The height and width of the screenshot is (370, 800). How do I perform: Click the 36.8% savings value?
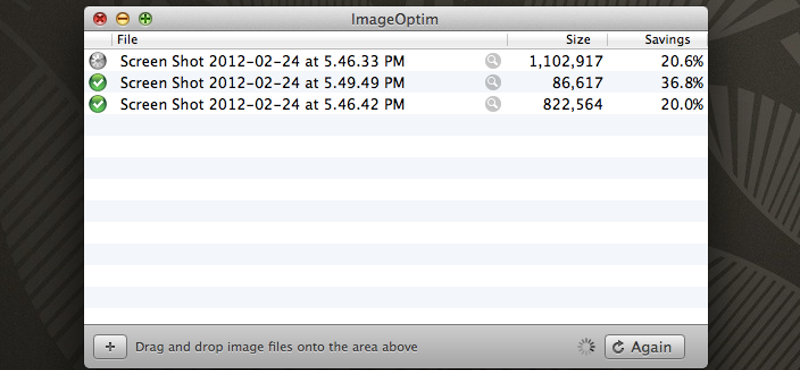pyautogui.click(x=682, y=83)
